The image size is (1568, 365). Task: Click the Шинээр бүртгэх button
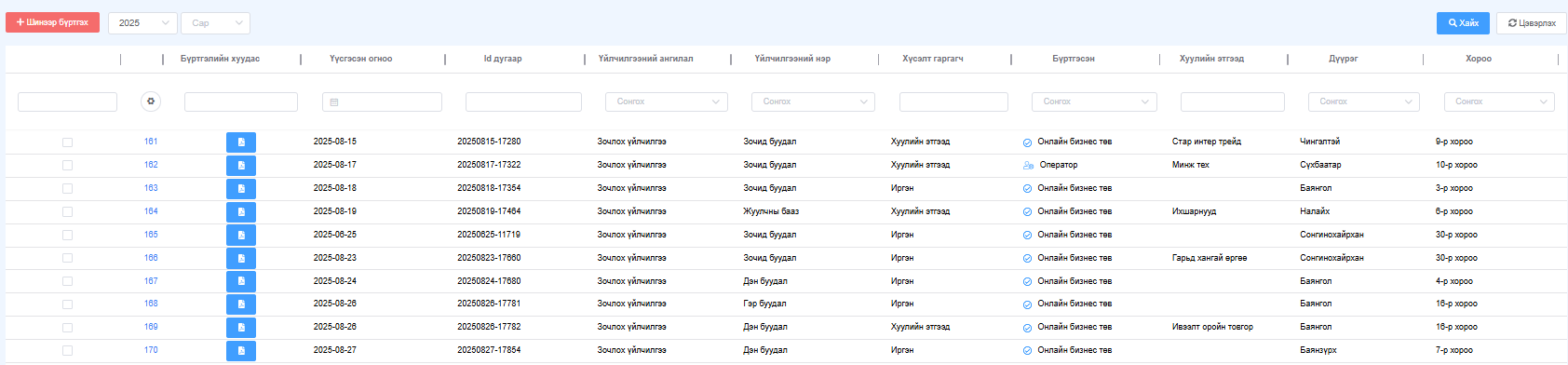pyautogui.click(x=52, y=22)
